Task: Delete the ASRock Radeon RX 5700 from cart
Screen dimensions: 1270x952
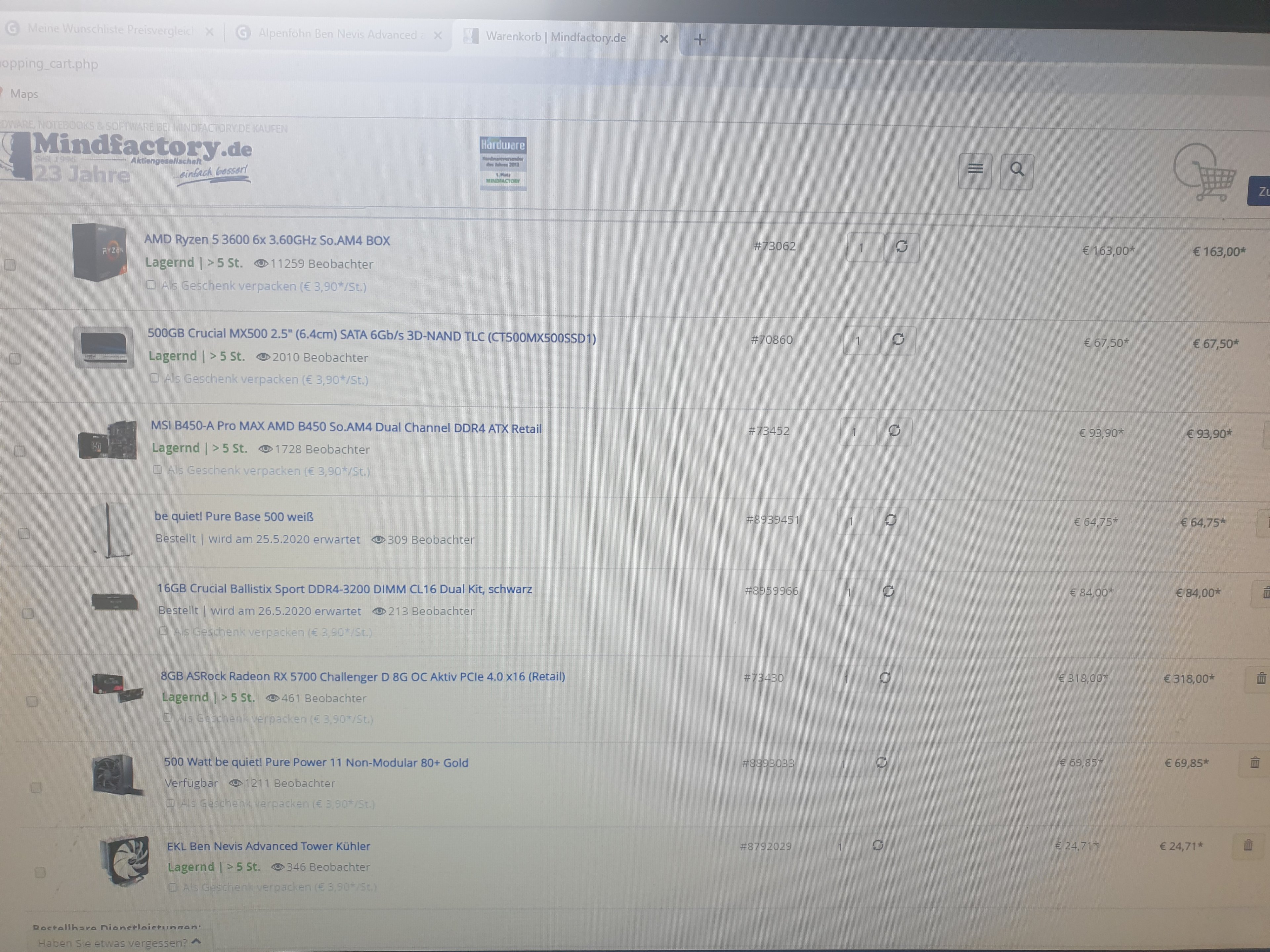Action: (1261, 679)
